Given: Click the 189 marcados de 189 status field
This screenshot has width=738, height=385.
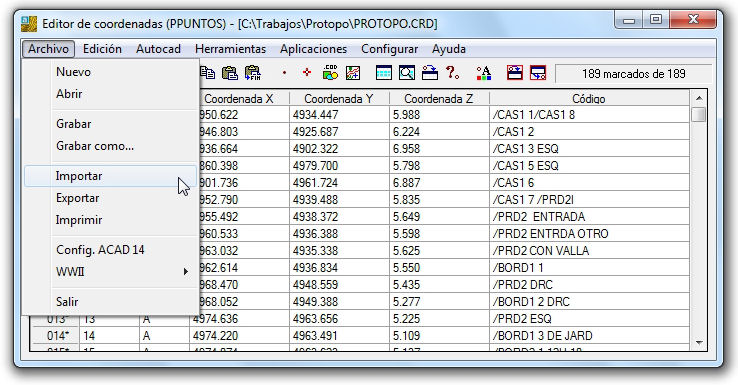Looking at the screenshot, I should coord(634,74).
